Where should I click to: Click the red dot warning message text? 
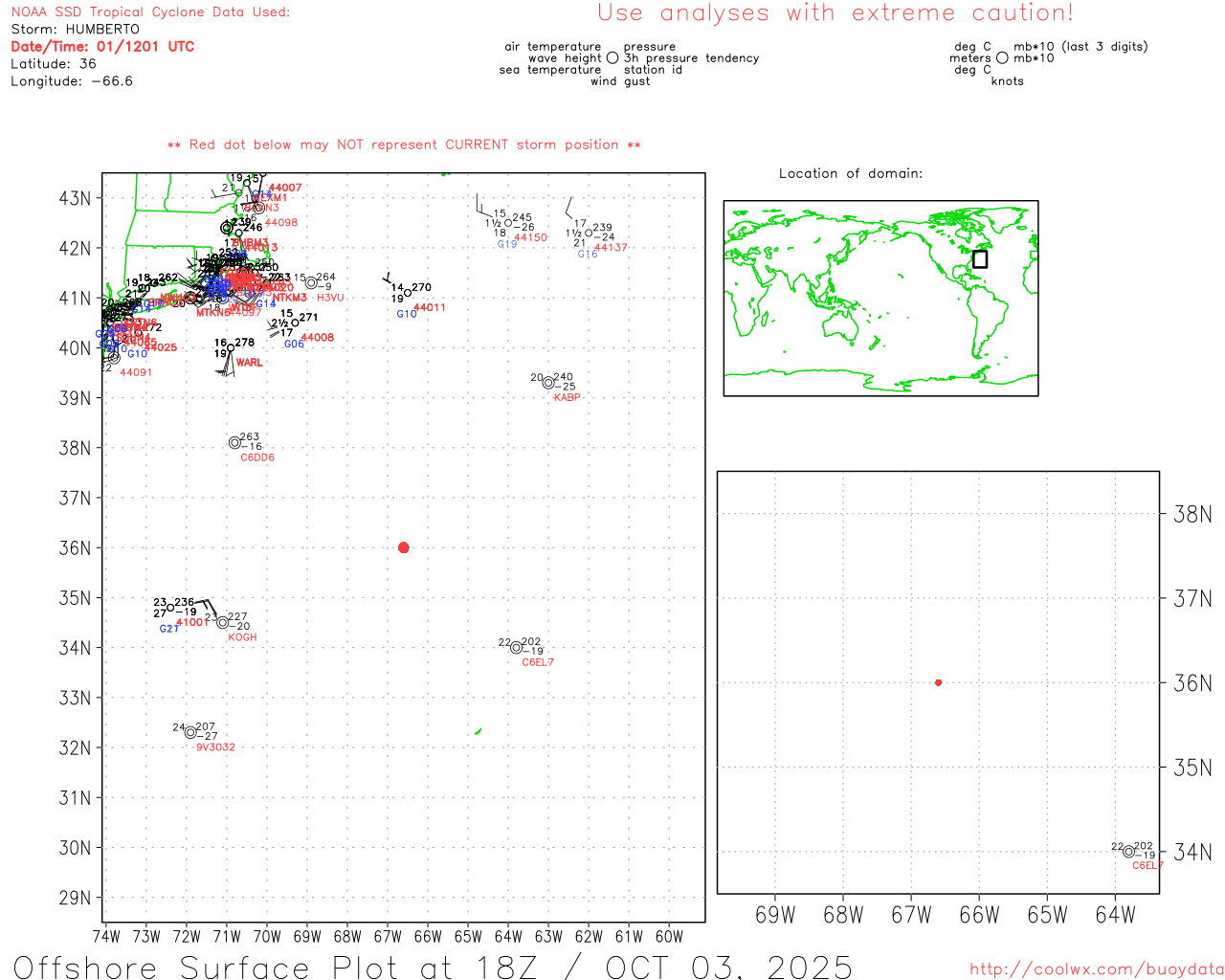(x=404, y=145)
